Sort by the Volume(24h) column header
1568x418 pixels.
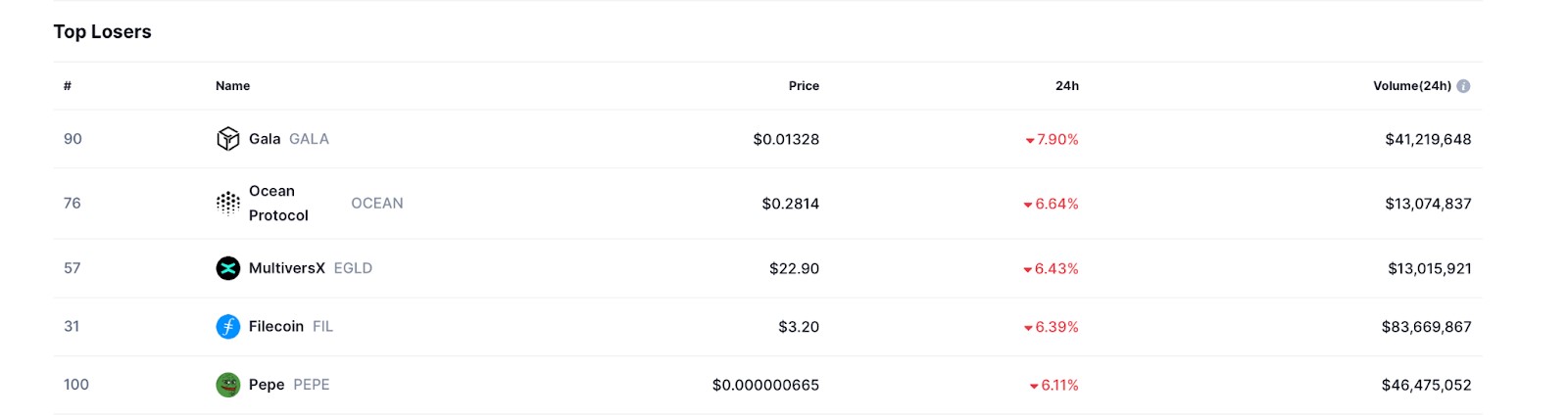pos(1412,86)
